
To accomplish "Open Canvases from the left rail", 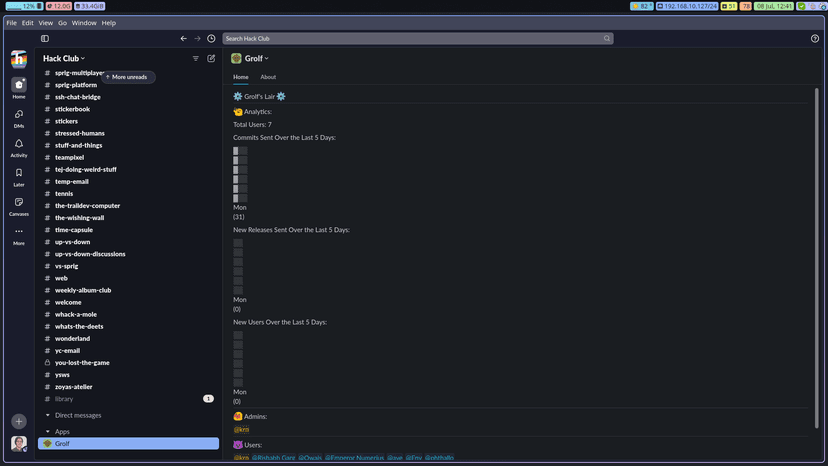I will pyautogui.click(x=19, y=205).
